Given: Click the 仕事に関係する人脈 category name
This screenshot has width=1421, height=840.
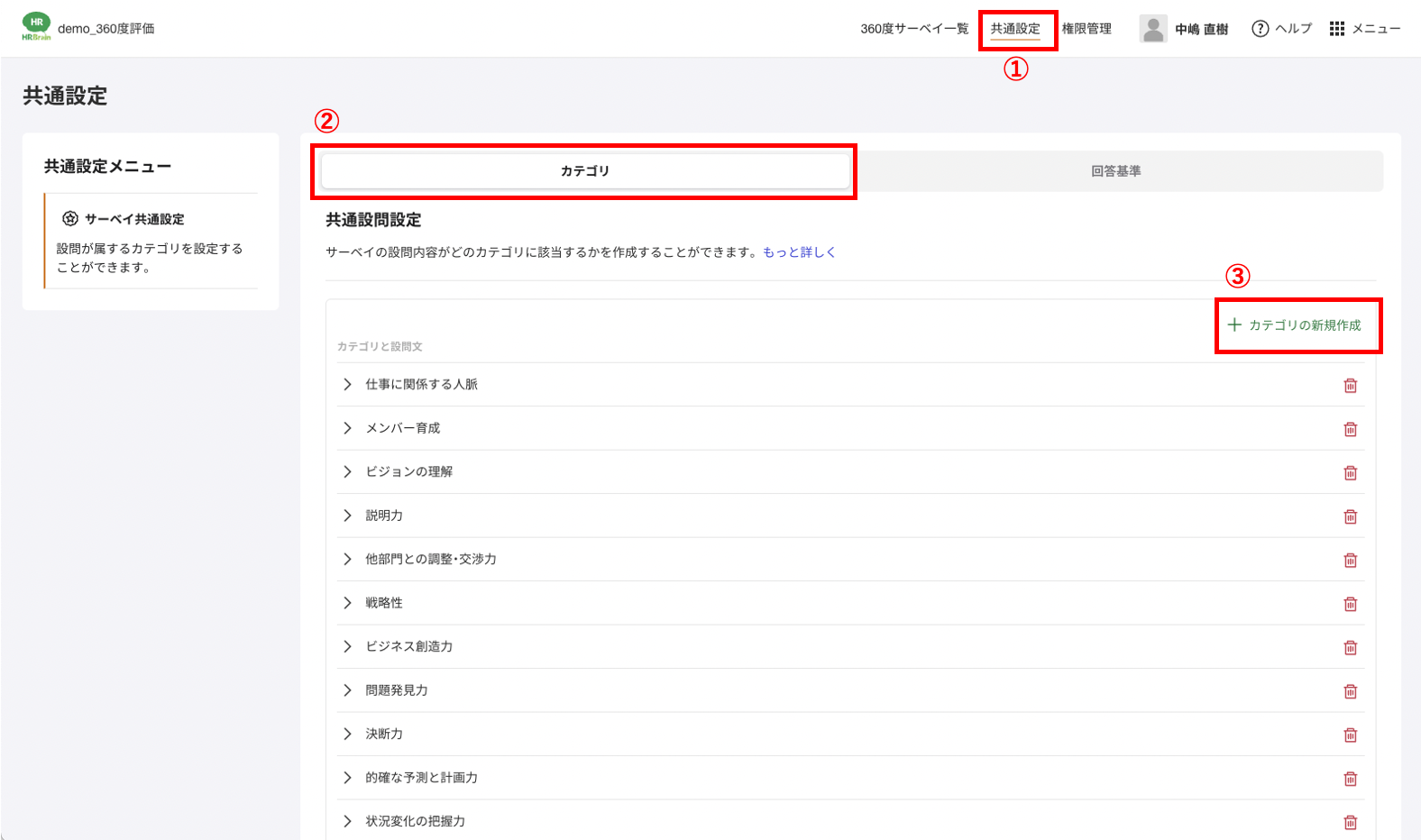Looking at the screenshot, I should [421, 384].
